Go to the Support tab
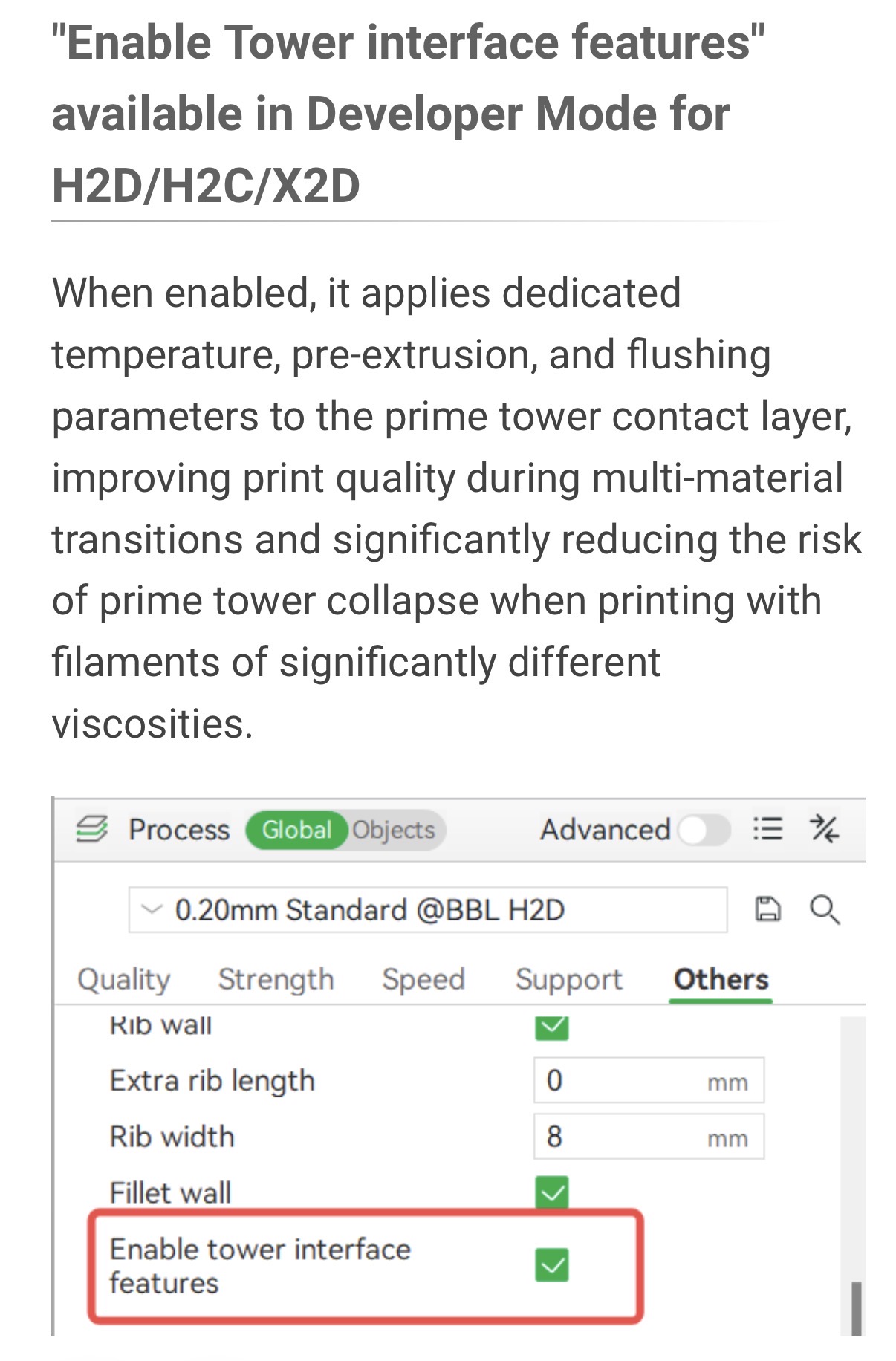Viewport: 896px width, 1361px height. [569, 979]
